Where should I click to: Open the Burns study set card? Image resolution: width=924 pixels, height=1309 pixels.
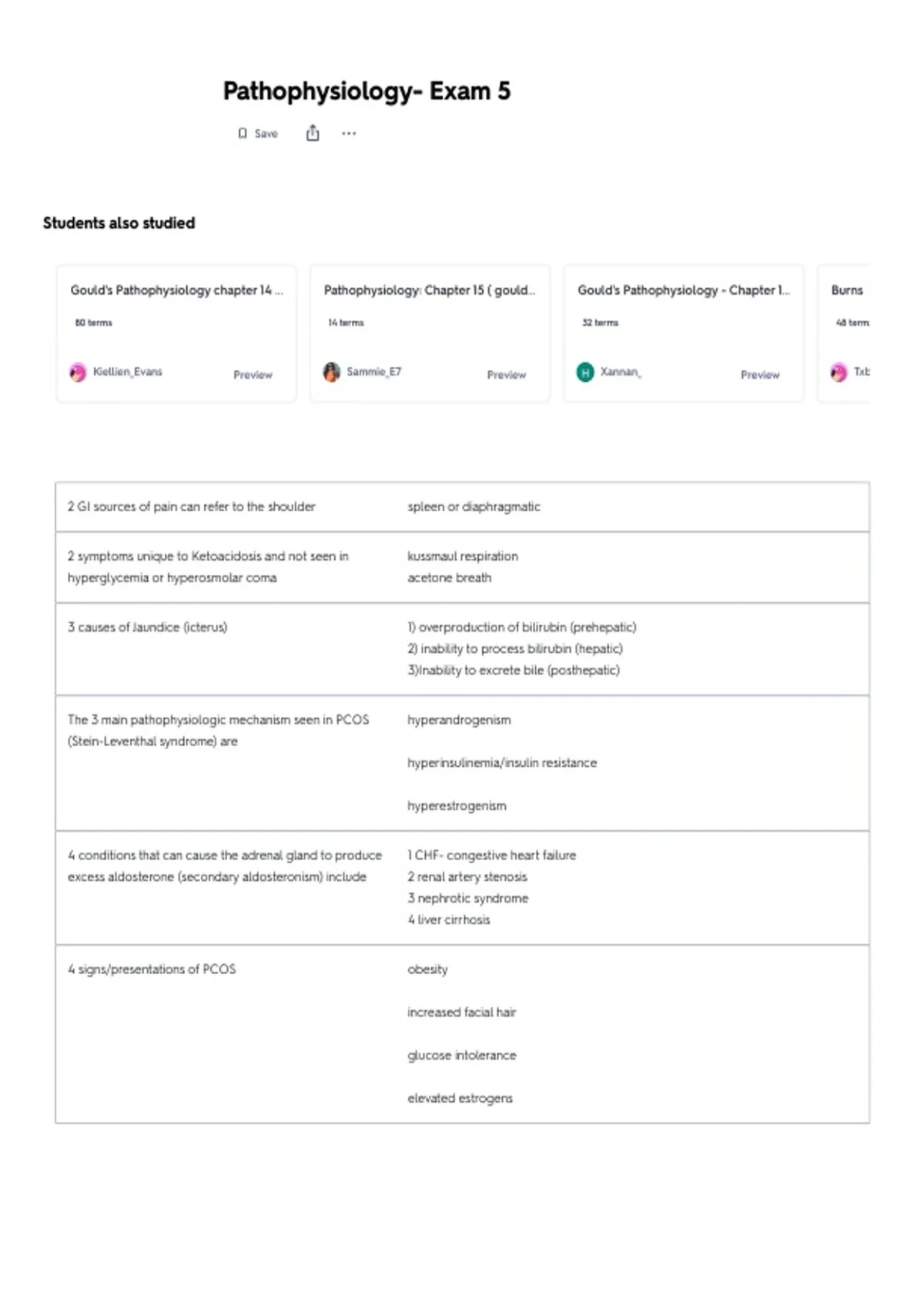tap(844, 333)
